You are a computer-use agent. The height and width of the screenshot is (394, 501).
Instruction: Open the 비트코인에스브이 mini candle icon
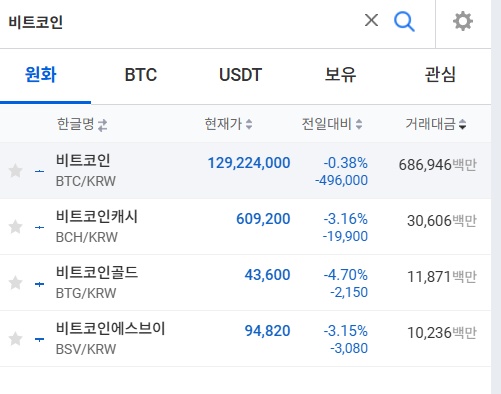pyautogui.click(x=39, y=339)
